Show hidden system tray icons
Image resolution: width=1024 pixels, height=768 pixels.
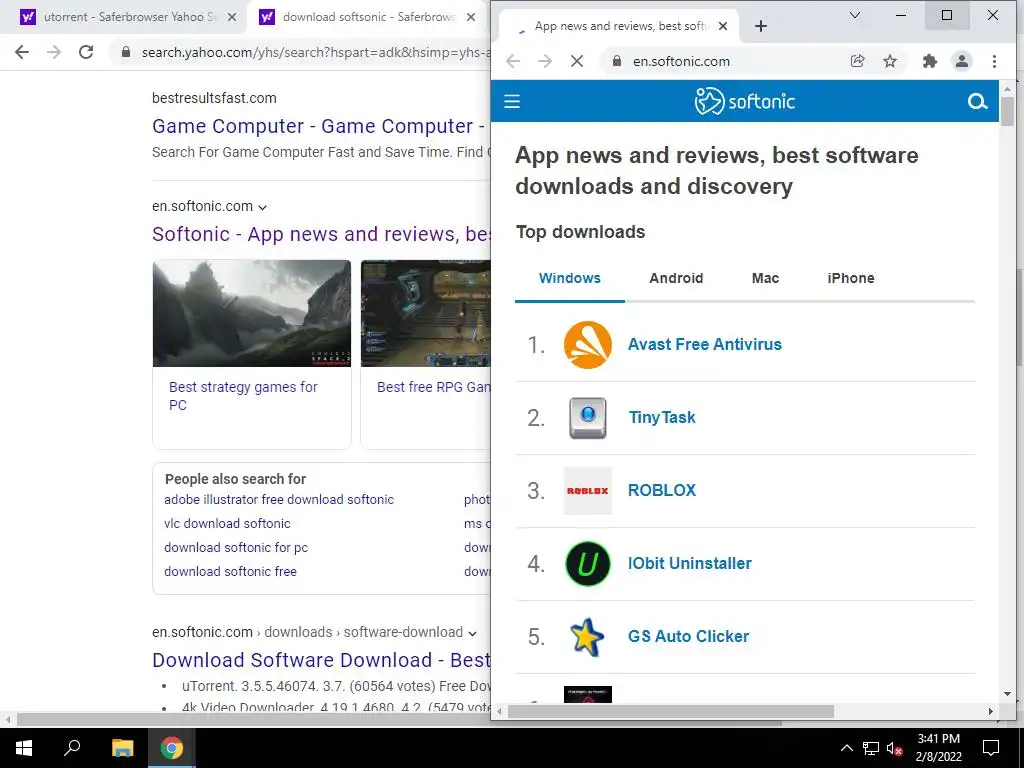(846, 748)
